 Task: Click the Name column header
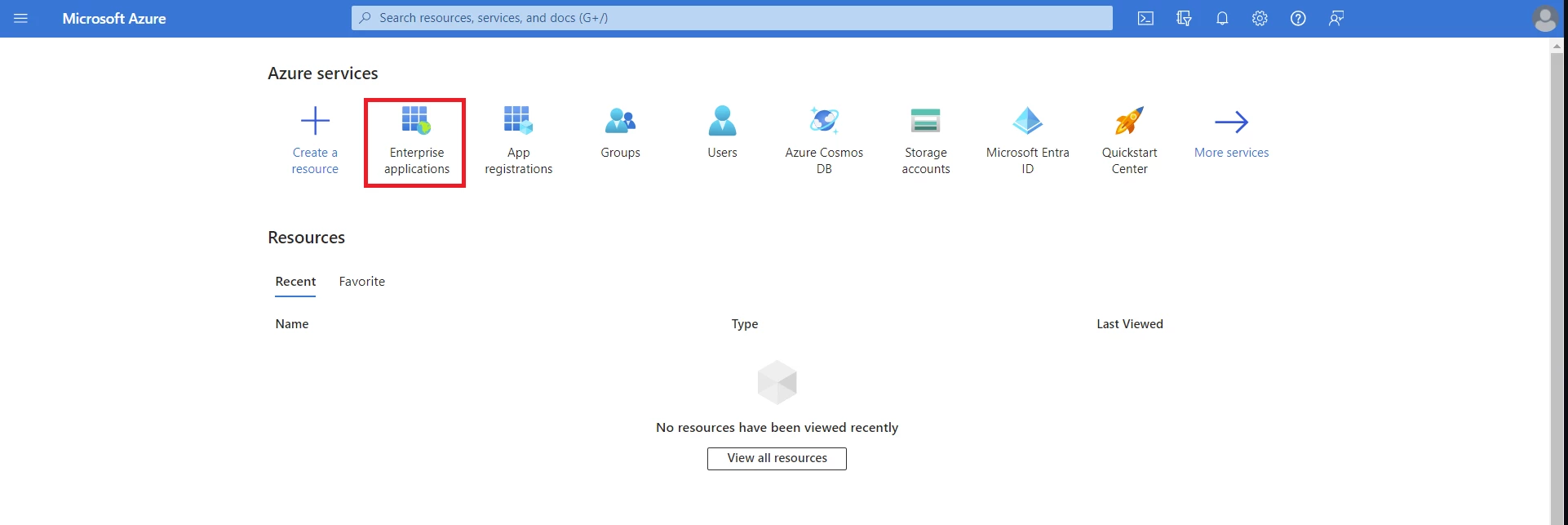[292, 324]
